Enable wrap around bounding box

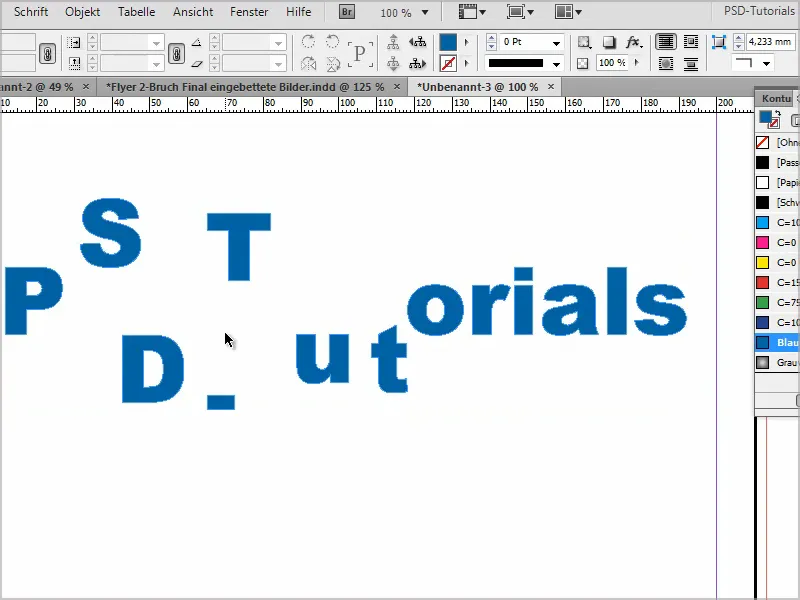click(x=691, y=42)
